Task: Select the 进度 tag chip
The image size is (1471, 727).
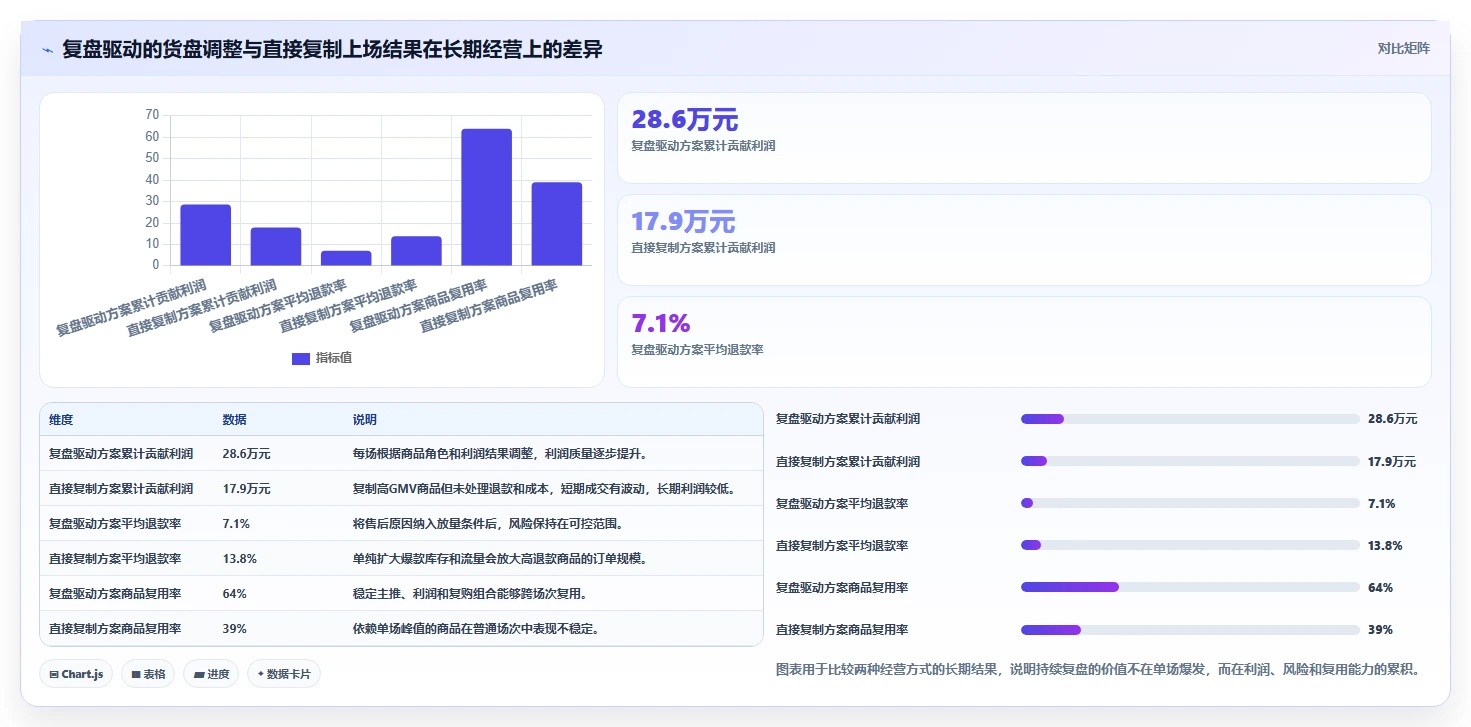Action: pos(211,674)
